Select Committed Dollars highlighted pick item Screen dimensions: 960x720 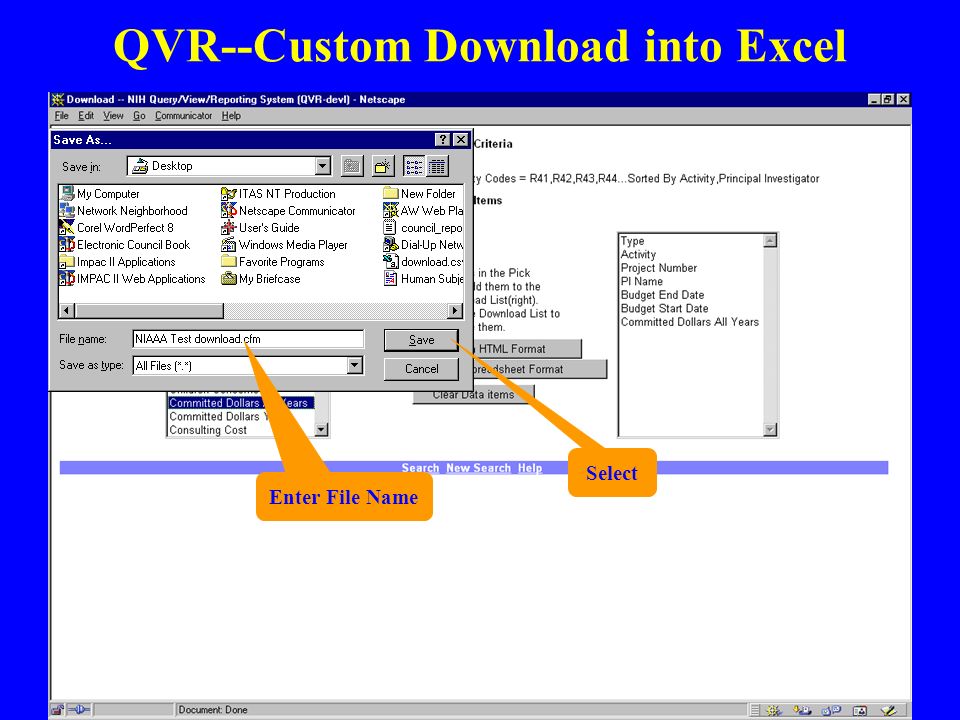click(241, 403)
